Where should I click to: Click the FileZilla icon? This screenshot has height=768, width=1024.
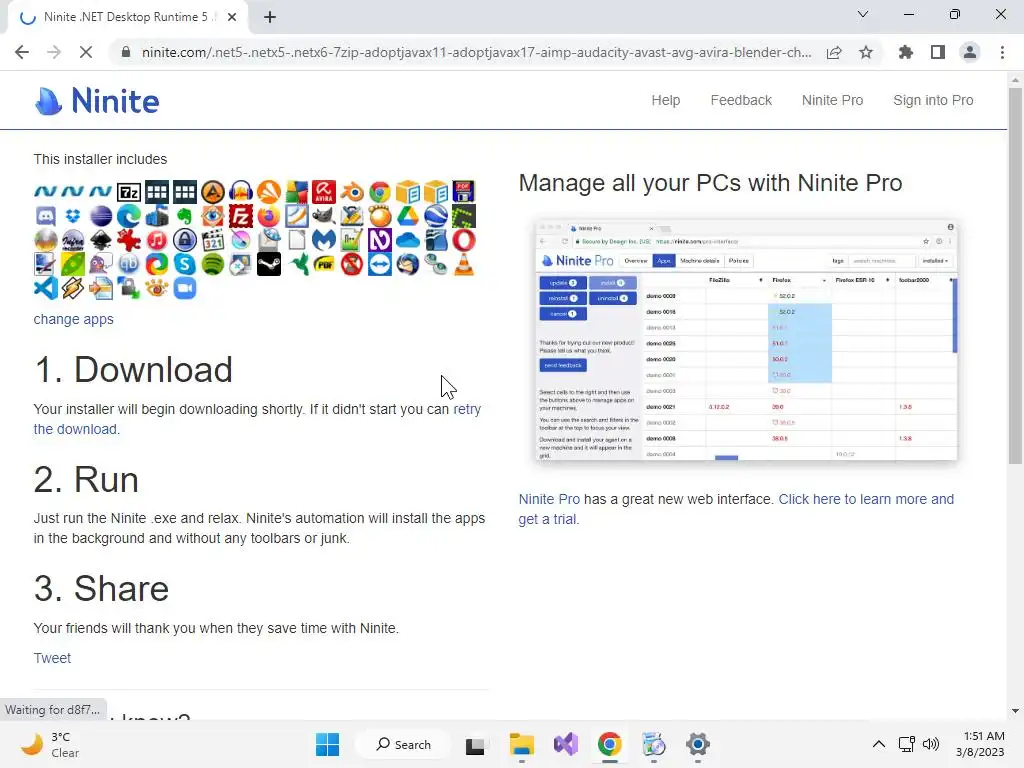[x=240, y=216]
